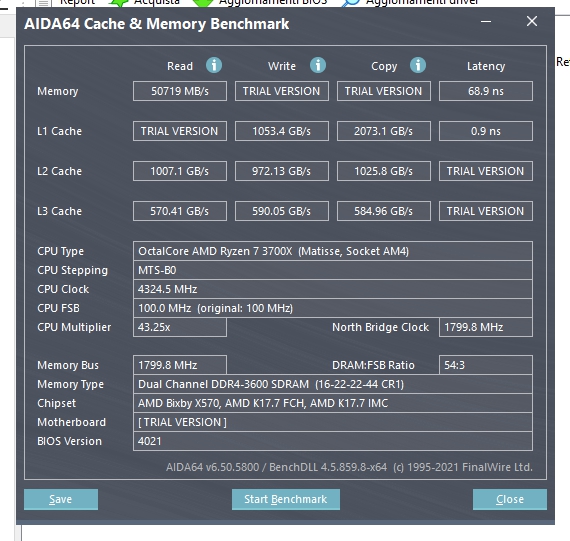Click the CPU Multiplier field 43.25x

[x=180, y=327]
